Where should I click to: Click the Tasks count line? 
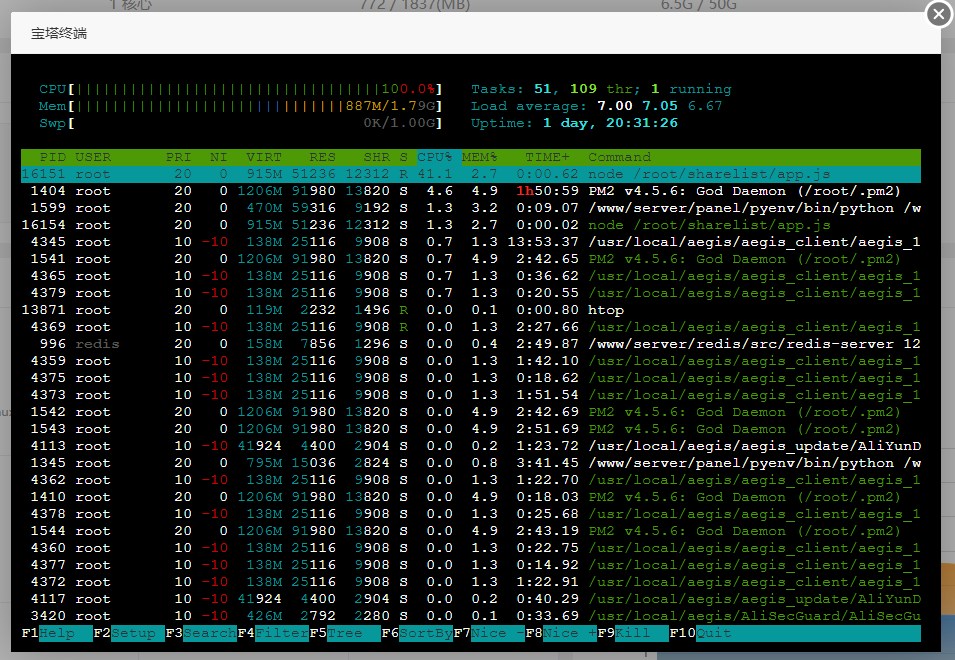pyautogui.click(x=601, y=89)
